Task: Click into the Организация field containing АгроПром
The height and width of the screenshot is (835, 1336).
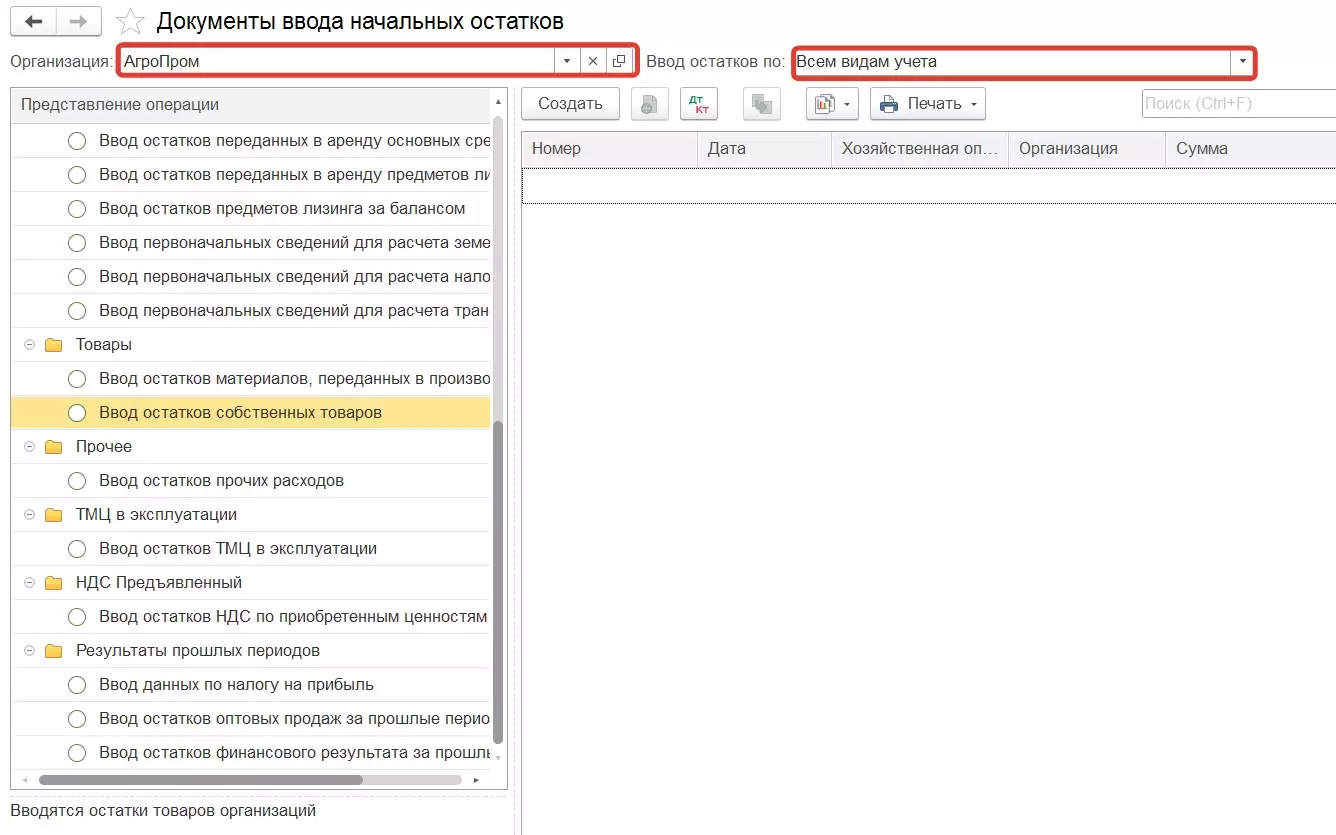Action: 337,62
